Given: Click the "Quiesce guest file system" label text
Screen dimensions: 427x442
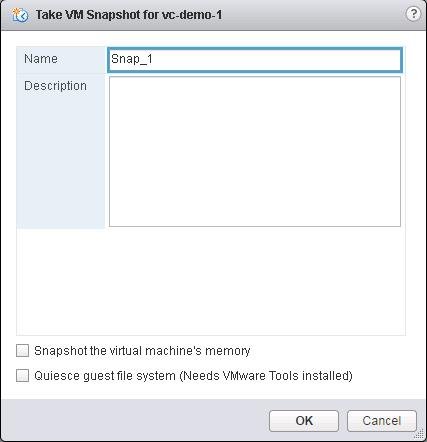Looking at the screenshot, I should (105, 376).
